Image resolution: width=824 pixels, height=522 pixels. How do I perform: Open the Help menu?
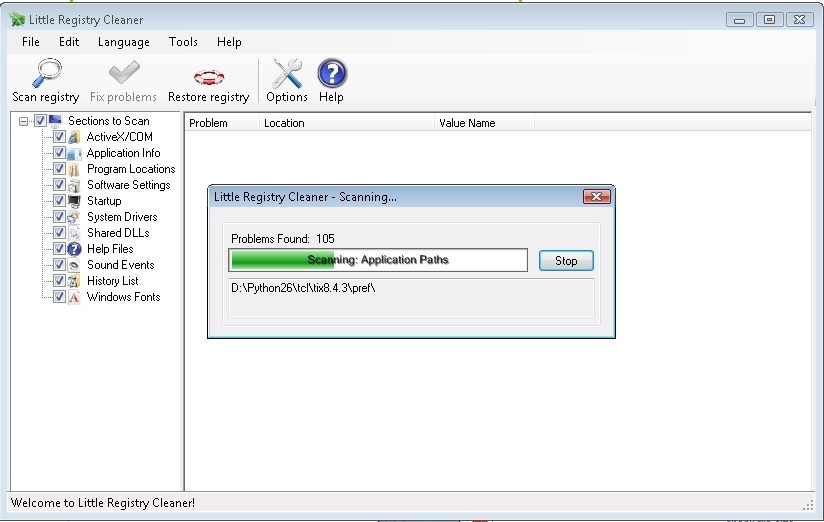[x=229, y=42]
